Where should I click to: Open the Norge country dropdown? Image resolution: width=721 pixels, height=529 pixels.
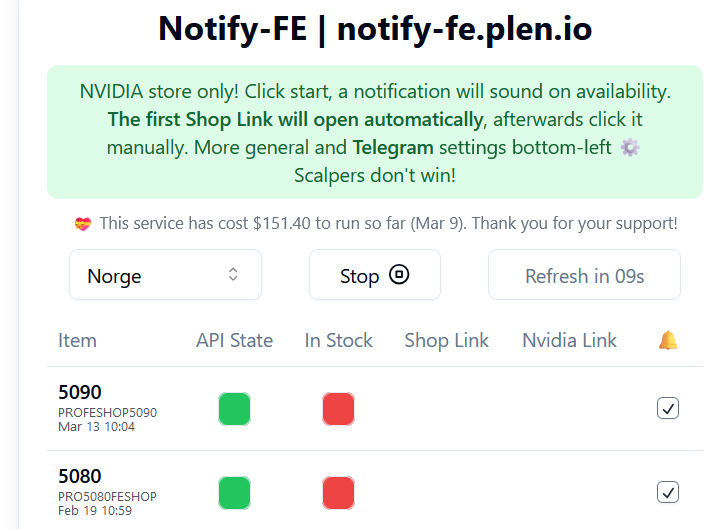166,275
